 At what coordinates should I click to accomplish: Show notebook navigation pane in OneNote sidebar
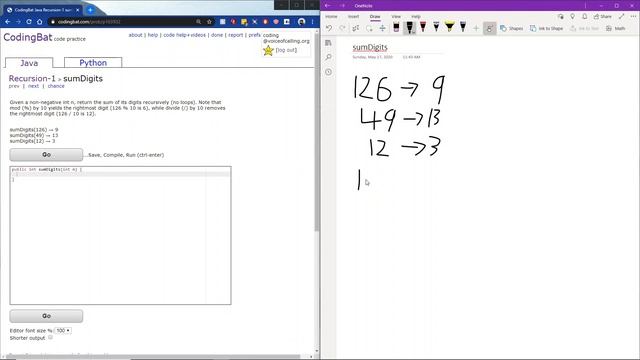[x=329, y=43]
